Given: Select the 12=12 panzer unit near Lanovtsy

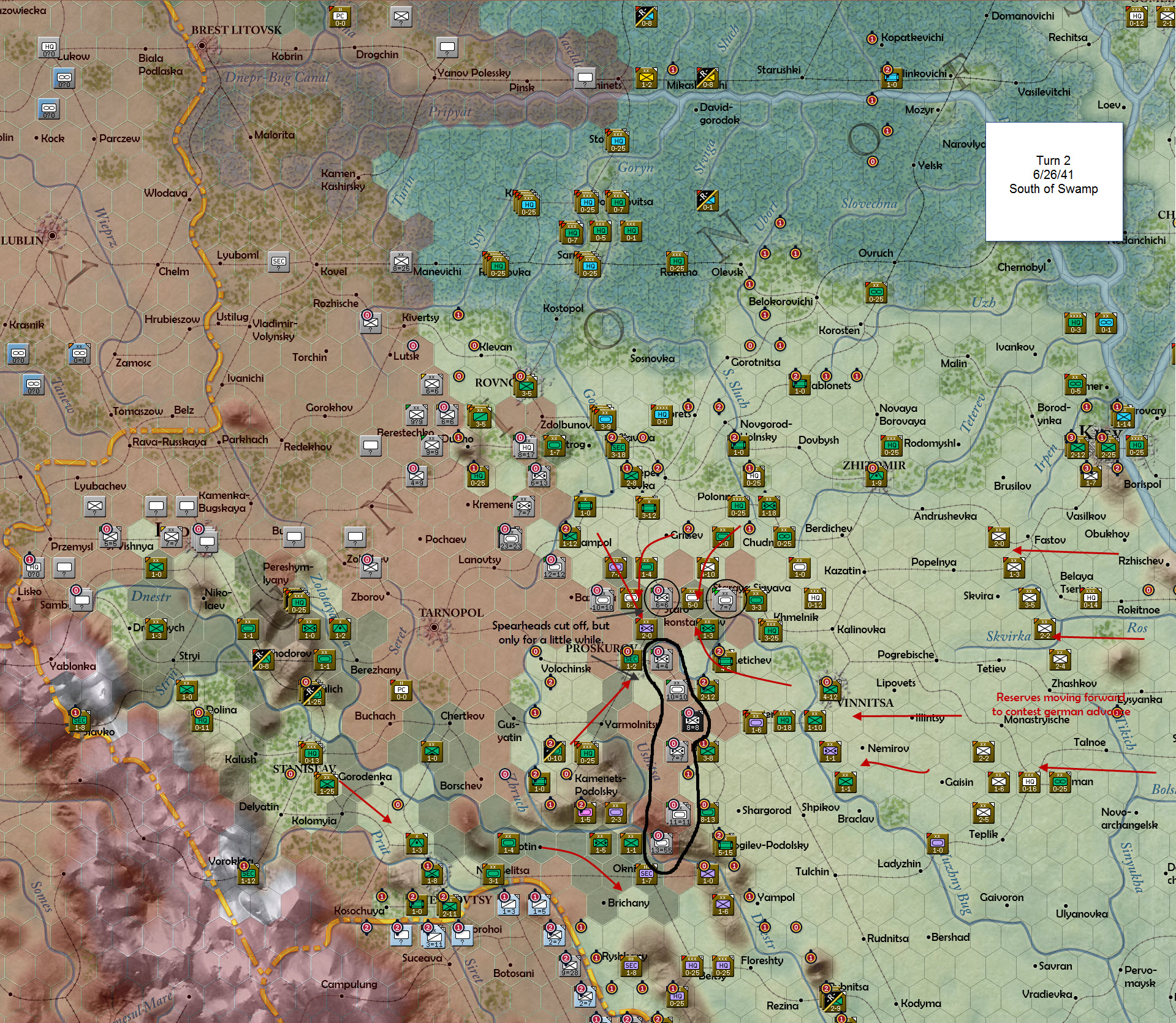Looking at the screenshot, I should point(555,567).
